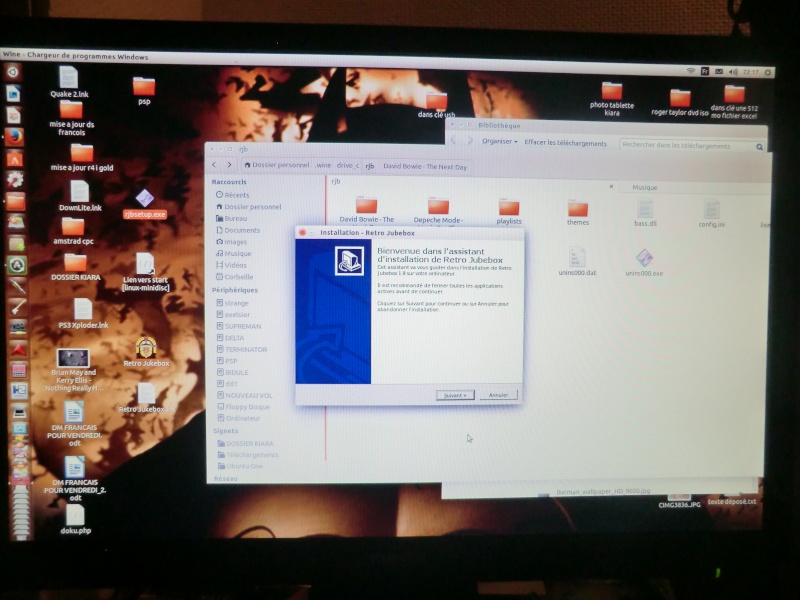Open the 'David Bowie - The' folder in rjb
The height and width of the screenshot is (600, 800).
tap(367, 210)
